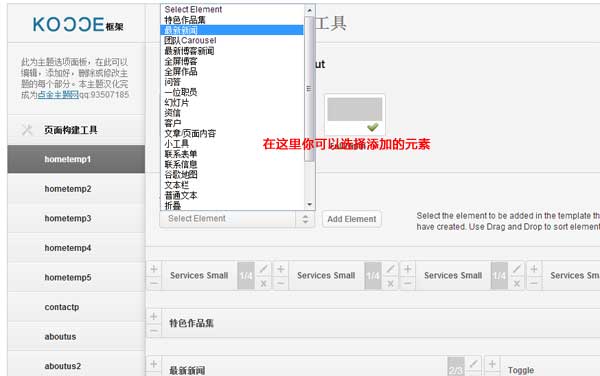Edit second Services Small with pencil icon

(x=390, y=269)
